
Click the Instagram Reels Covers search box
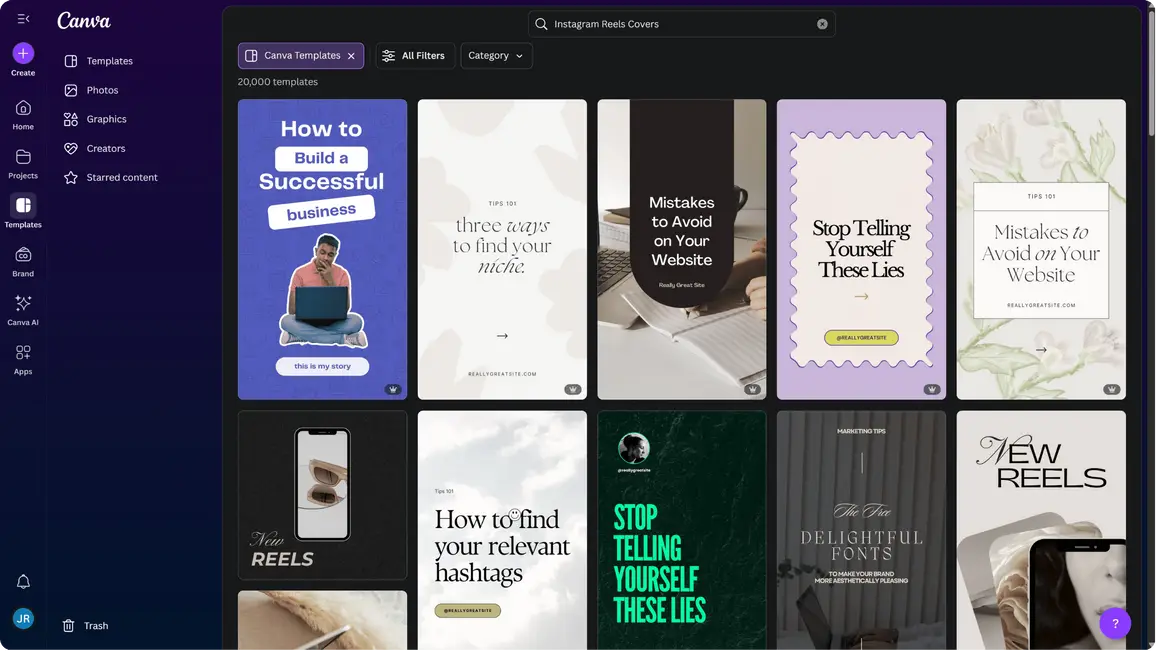tap(680, 24)
